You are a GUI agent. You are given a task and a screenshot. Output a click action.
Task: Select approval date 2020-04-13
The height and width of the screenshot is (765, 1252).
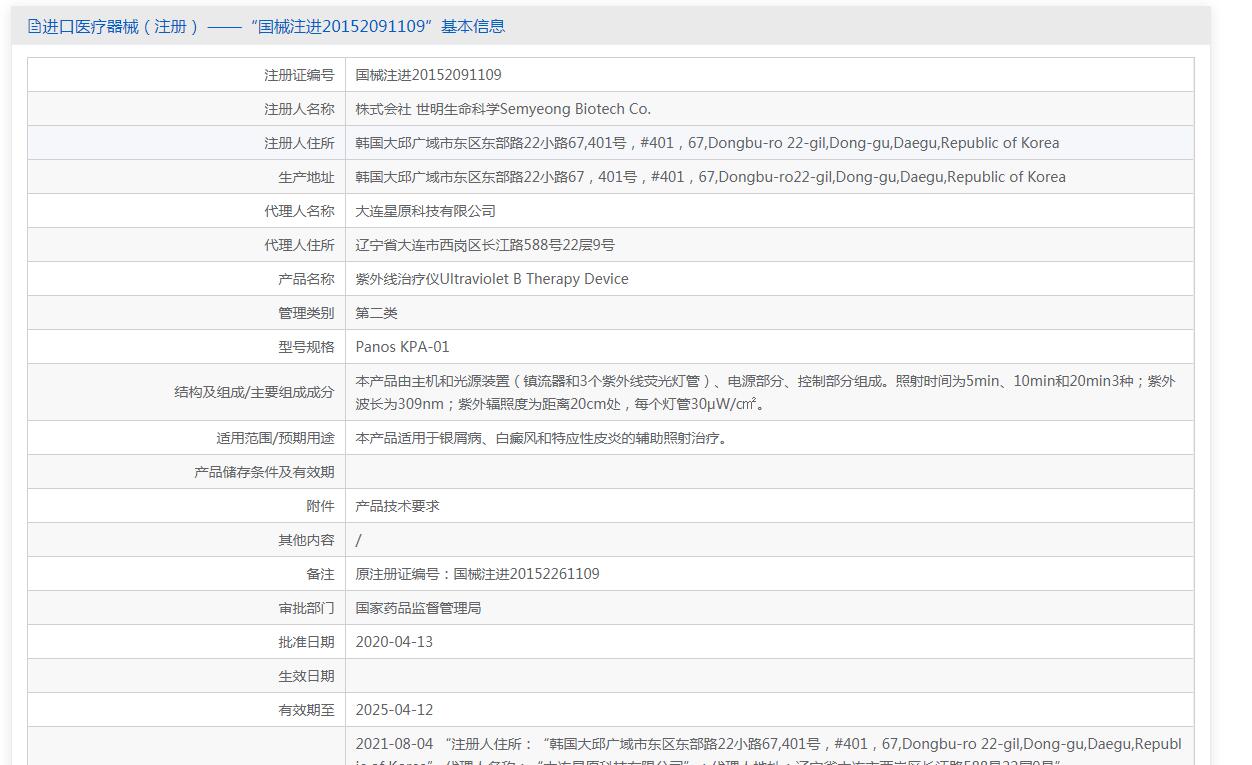[394, 642]
